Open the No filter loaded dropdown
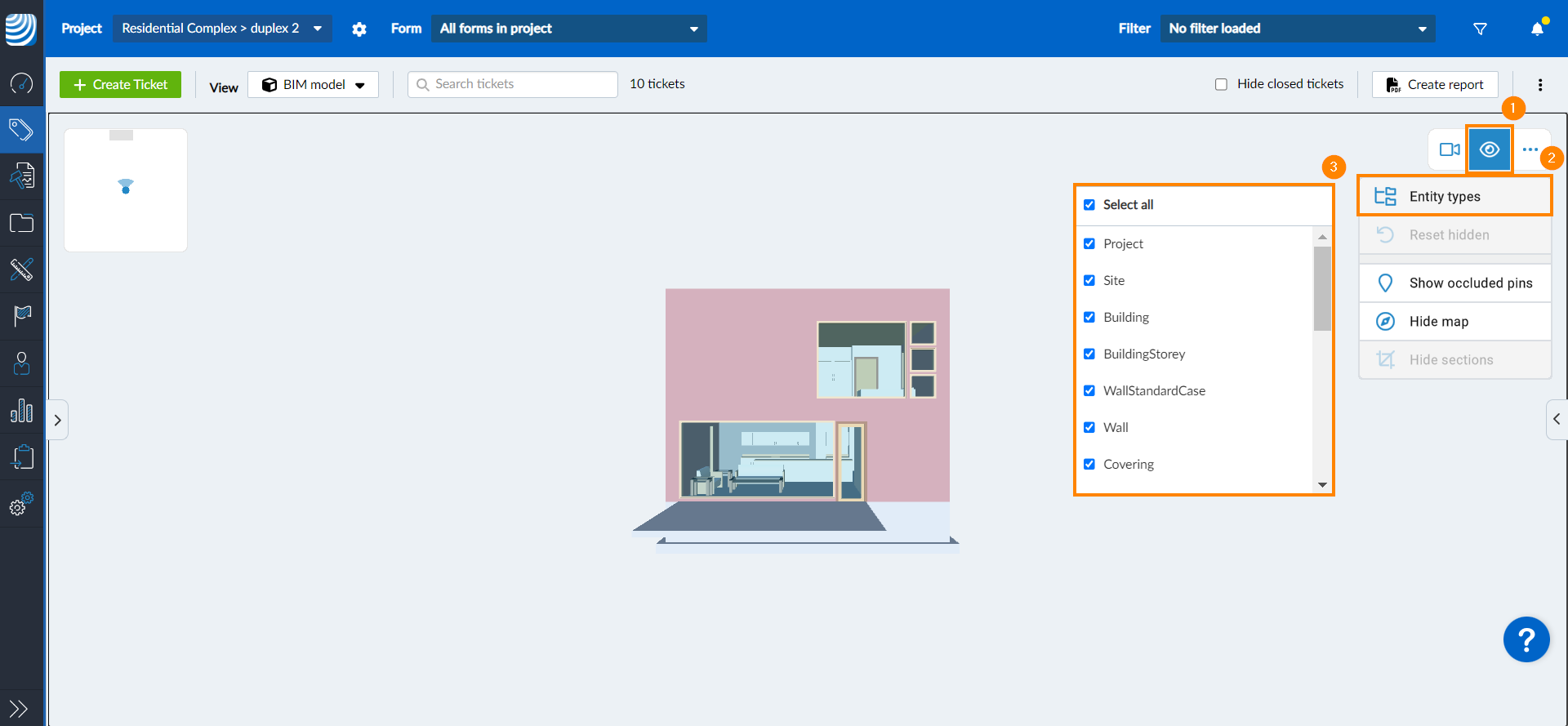 1297,29
